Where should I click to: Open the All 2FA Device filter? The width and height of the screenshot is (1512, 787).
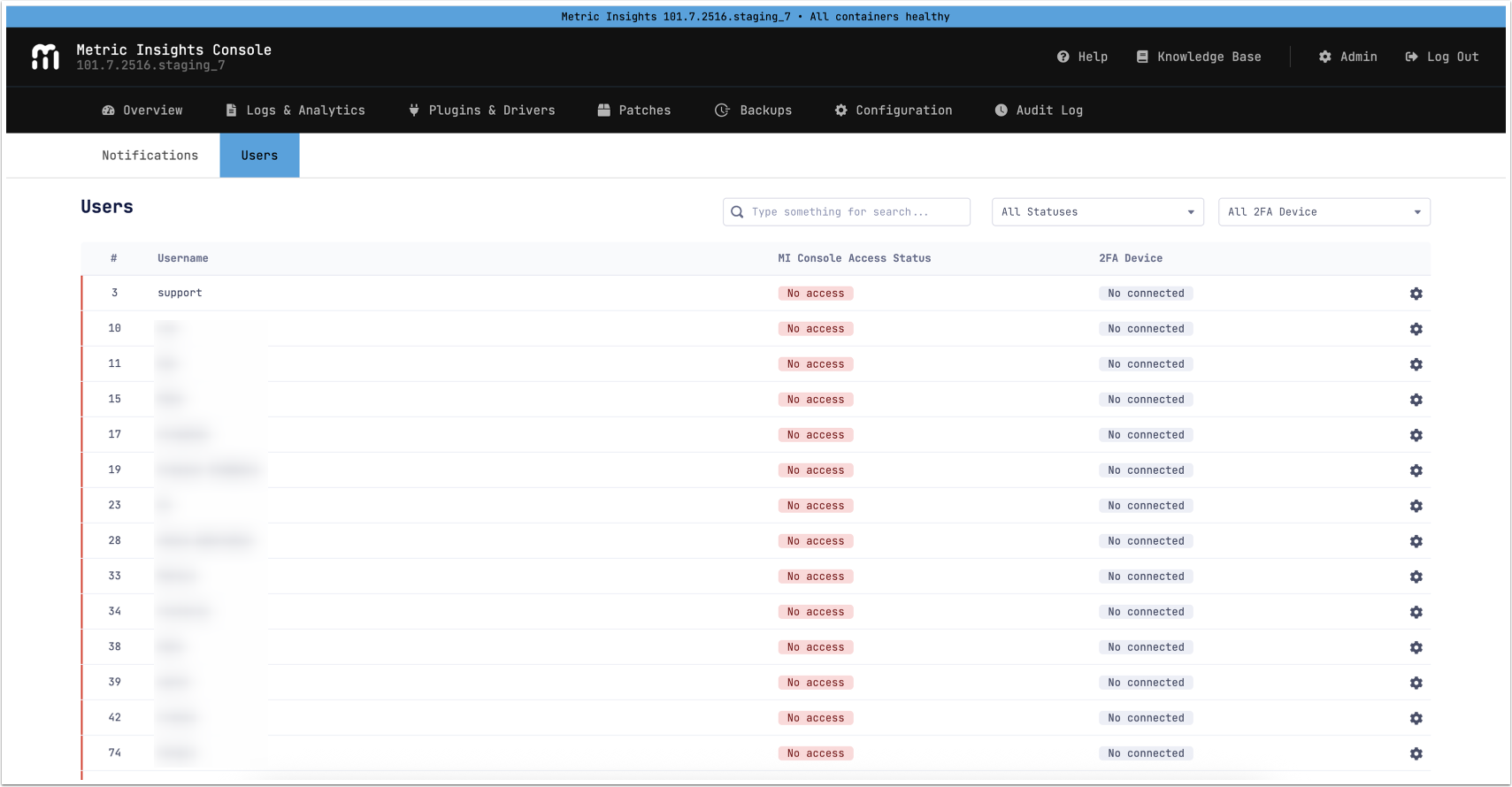pyautogui.click(x=1324, y=212)
